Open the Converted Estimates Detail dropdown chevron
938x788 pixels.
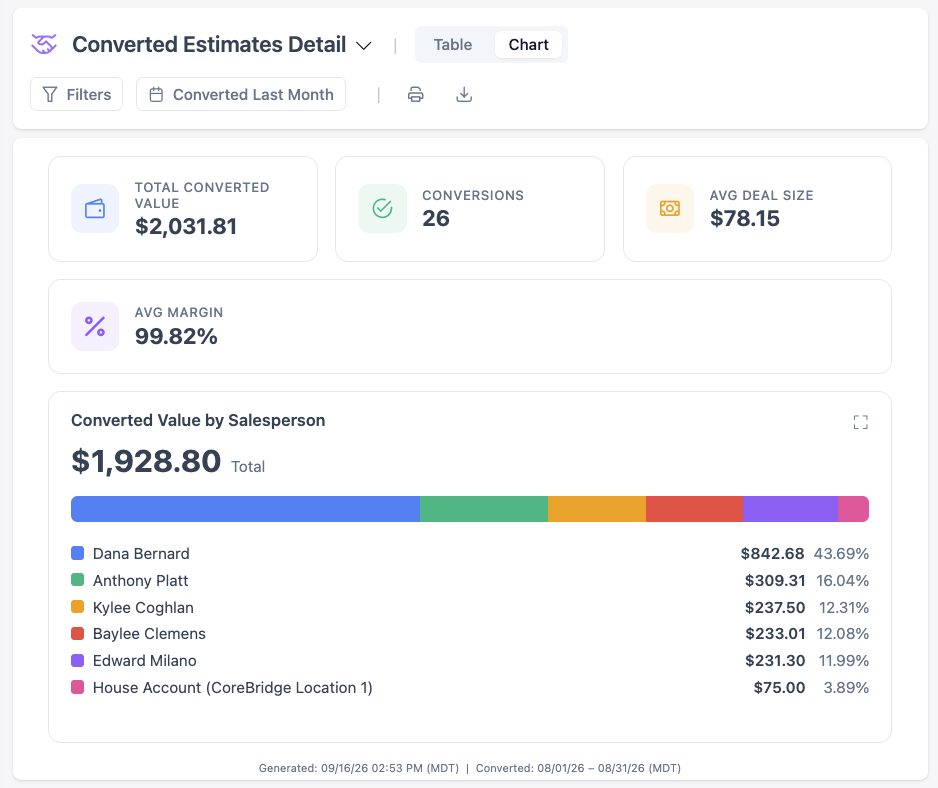point(364,45)
